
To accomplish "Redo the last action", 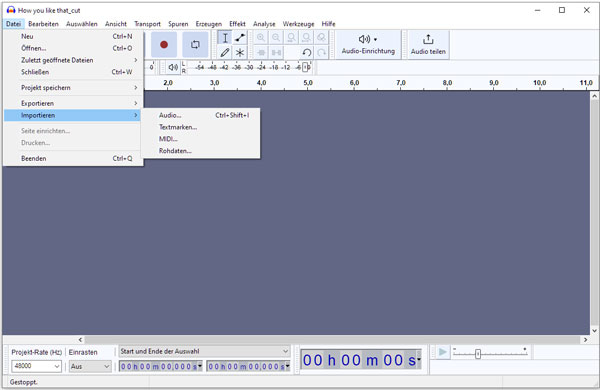I will 321,52.
